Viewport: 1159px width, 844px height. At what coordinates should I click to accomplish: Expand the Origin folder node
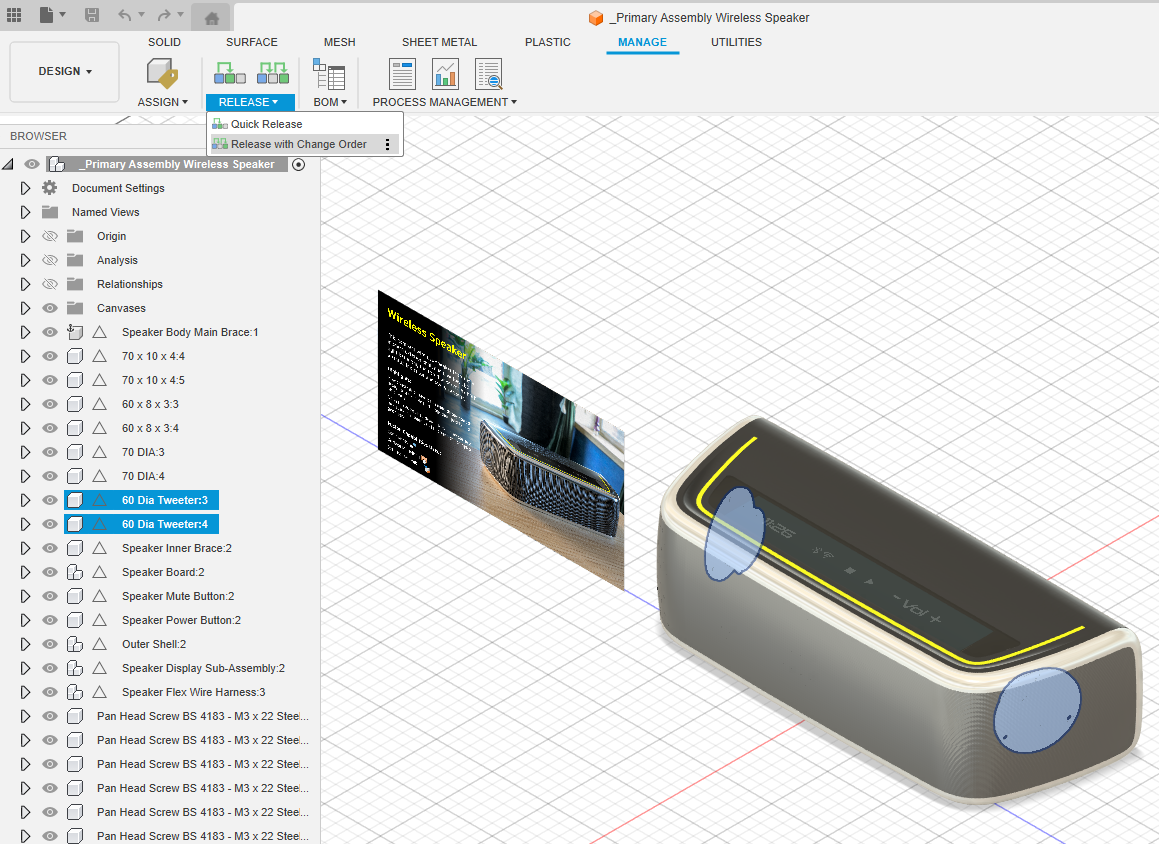25,236
